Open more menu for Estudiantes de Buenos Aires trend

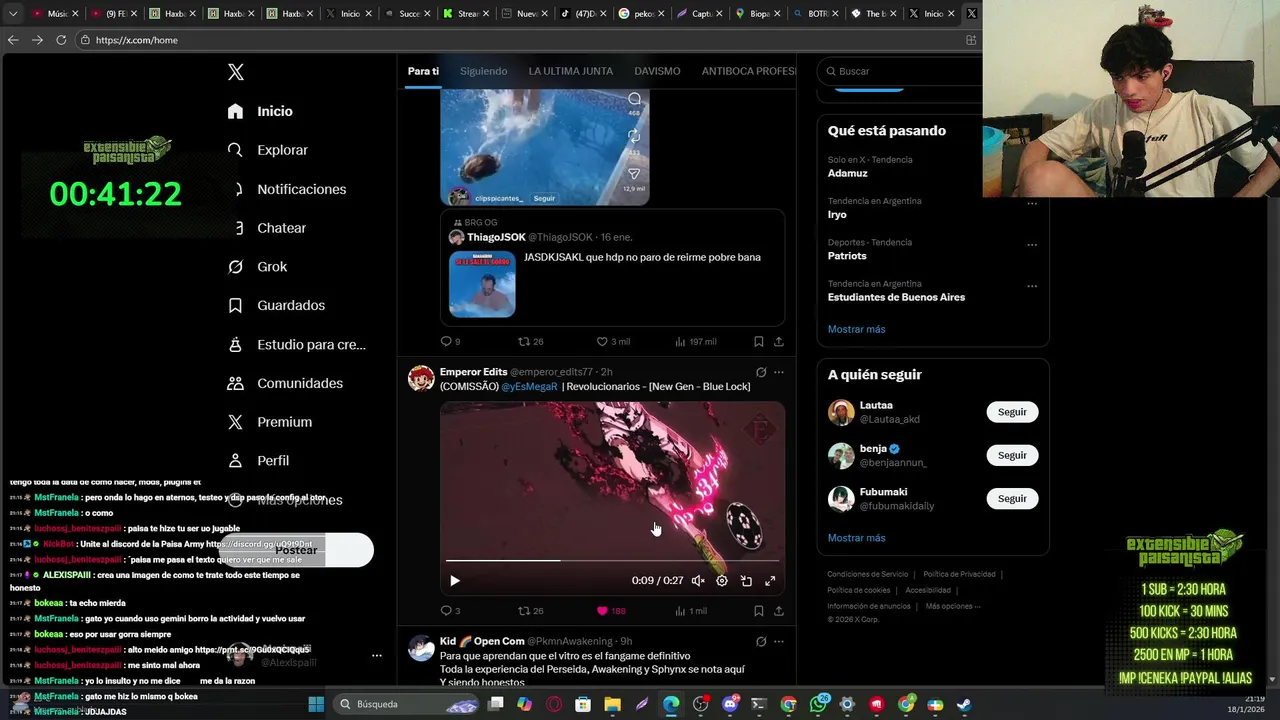[x=1032, y=286]
